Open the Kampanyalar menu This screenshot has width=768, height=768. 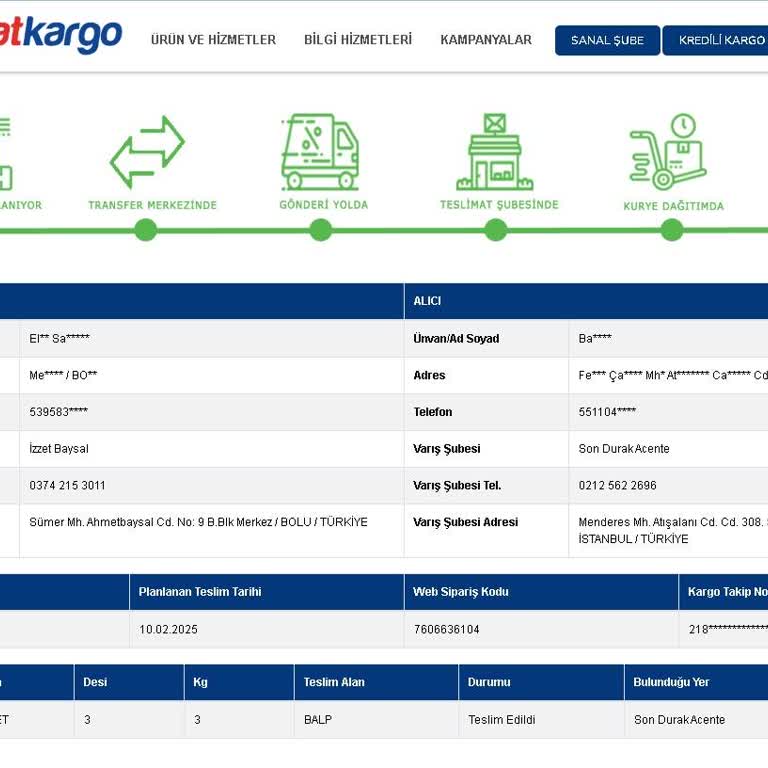(486, 40)
